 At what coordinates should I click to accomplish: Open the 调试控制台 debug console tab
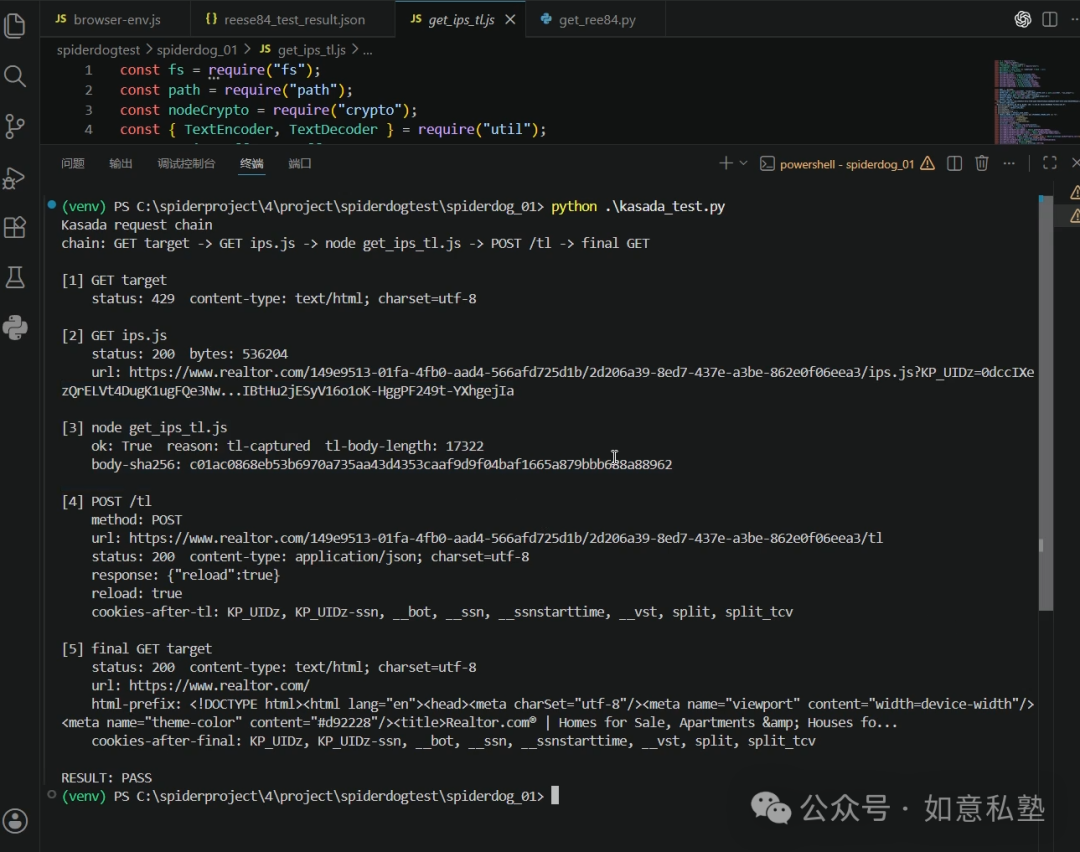tap(186, 163)
